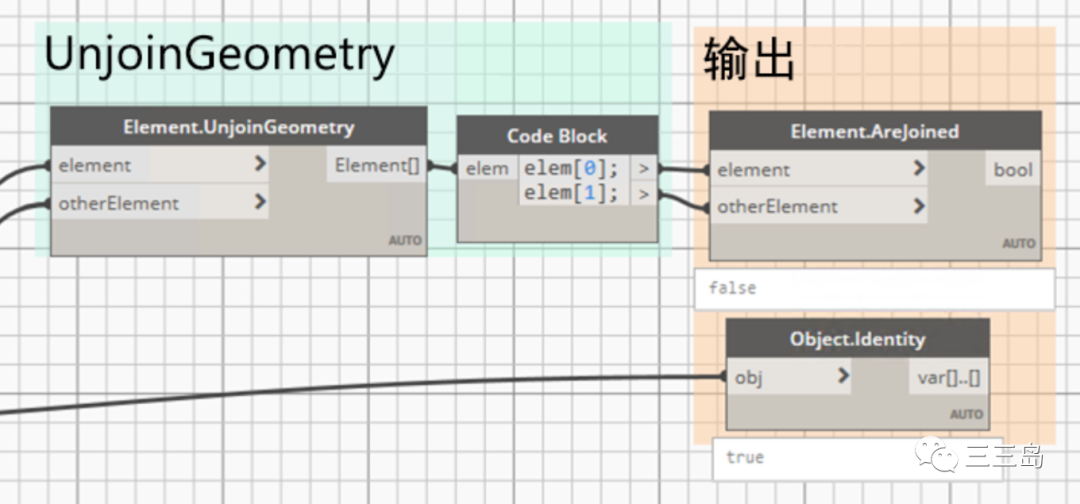
Task: Open AUTO lacing on Element.AreJoined node
Action: (x=1018, y=244)
